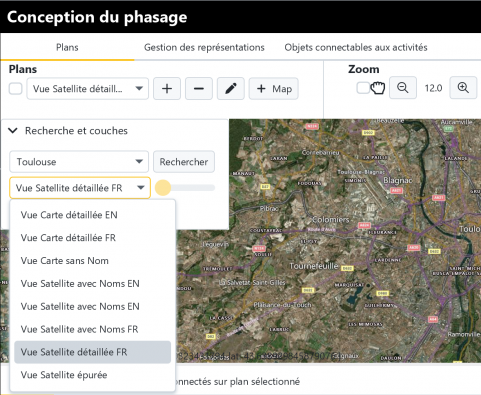Collapse the Recherche et couches section
The height and width of the screenshot is (395, 481).
(13, 131)
